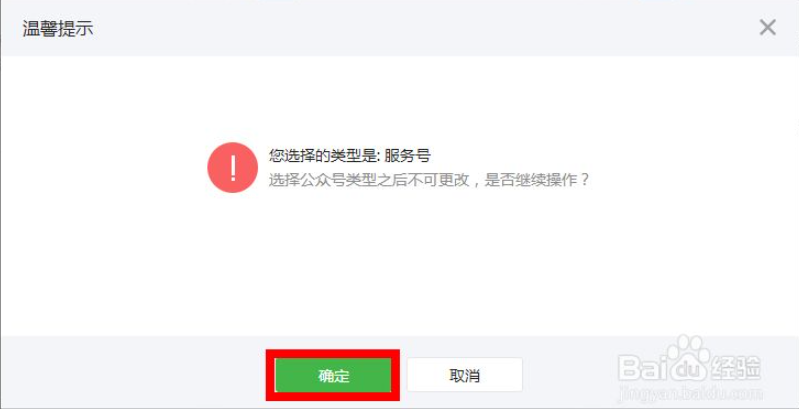Click the 经验 watermark characters
This screenshot has width=799, height=409.
[735, 368]
